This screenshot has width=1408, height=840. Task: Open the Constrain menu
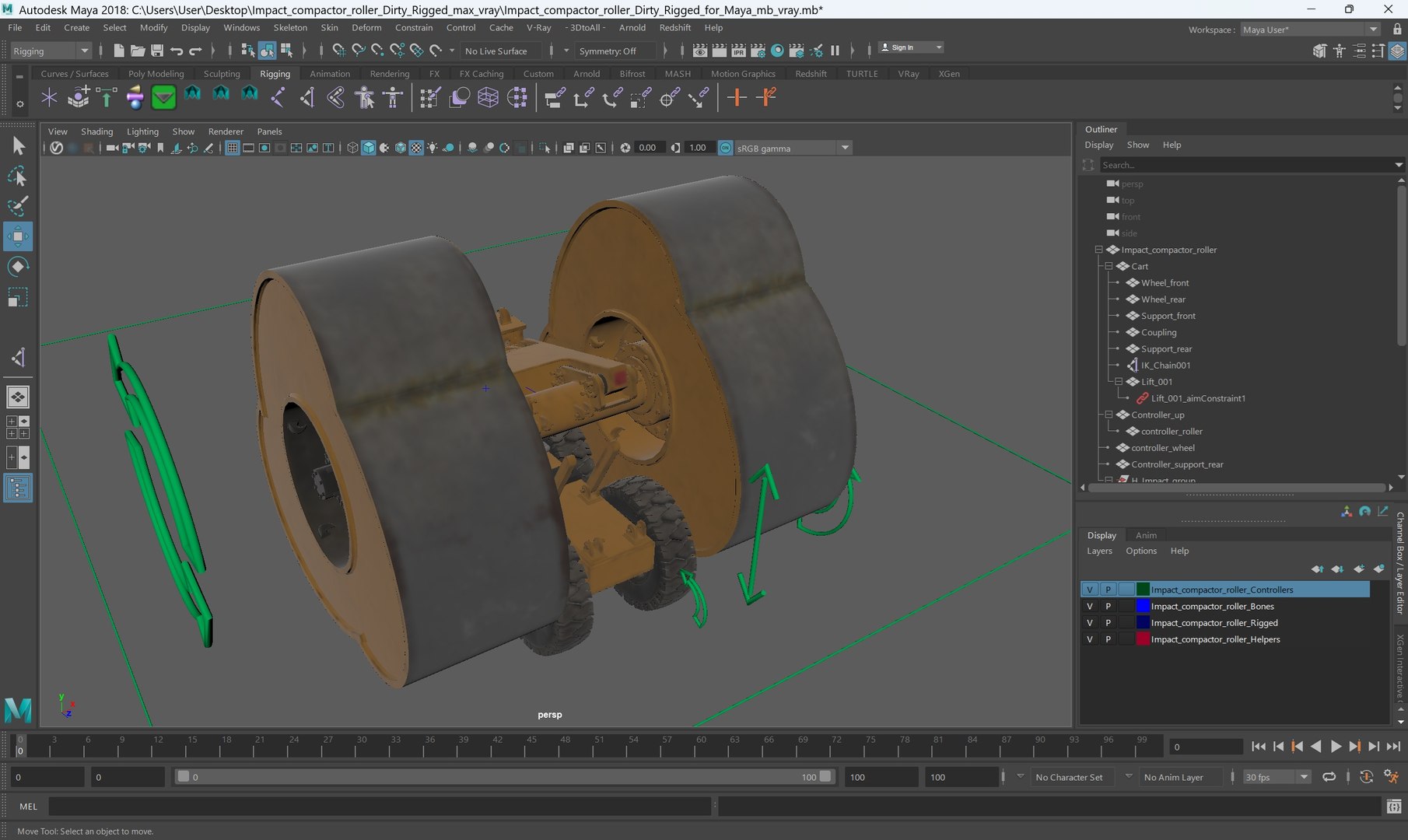pyautogui.click(x=413, y=27)
